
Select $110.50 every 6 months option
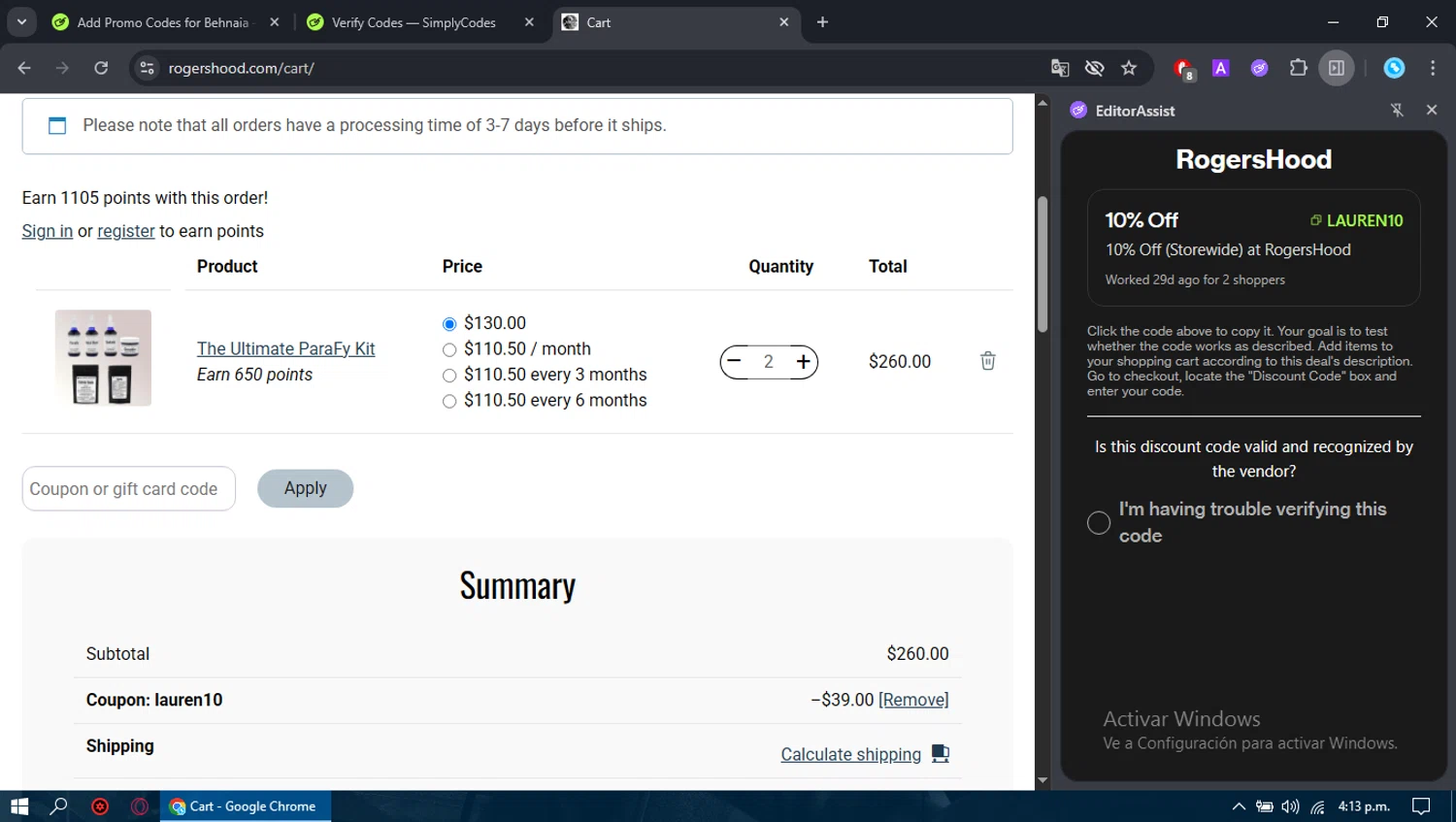click(x=449, y=401)
